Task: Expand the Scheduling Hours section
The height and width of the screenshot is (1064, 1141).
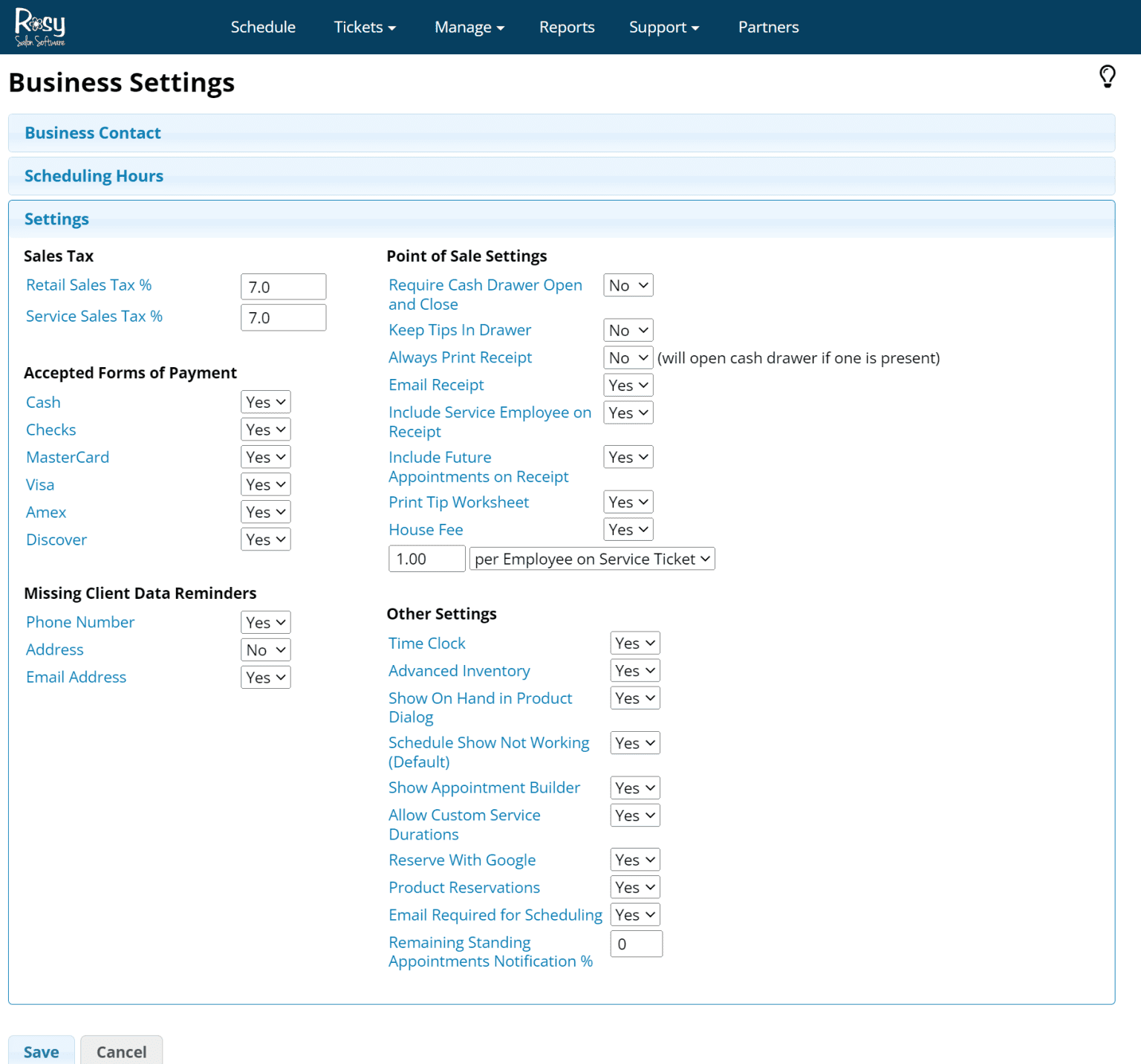Action: 94,176
